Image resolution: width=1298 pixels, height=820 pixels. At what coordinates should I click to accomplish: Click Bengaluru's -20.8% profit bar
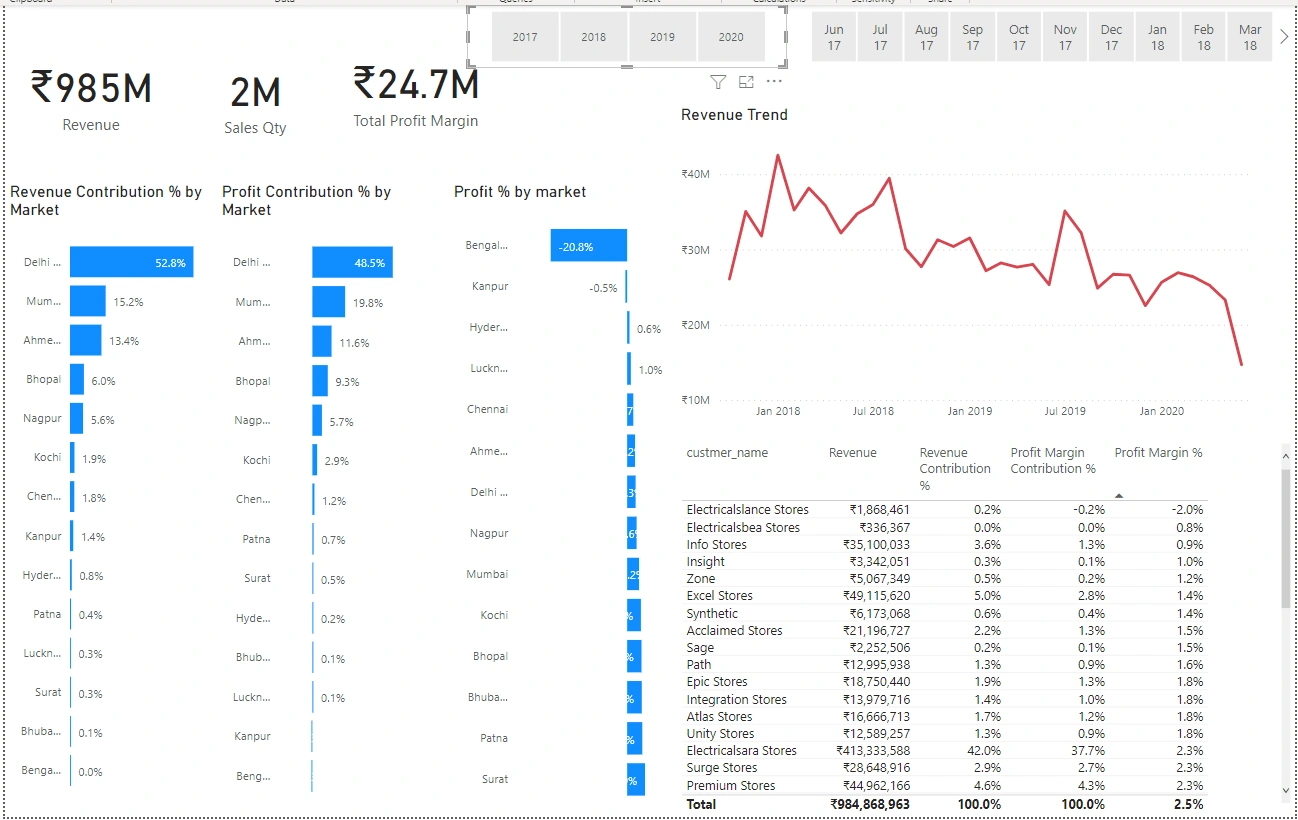pyautogui.click(x=588, y=246)
